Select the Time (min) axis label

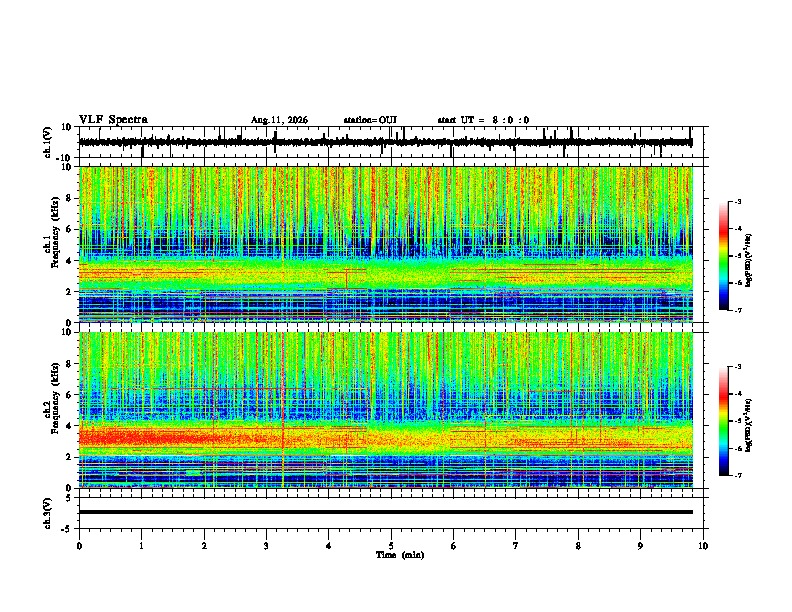click(x=400, y=555)
